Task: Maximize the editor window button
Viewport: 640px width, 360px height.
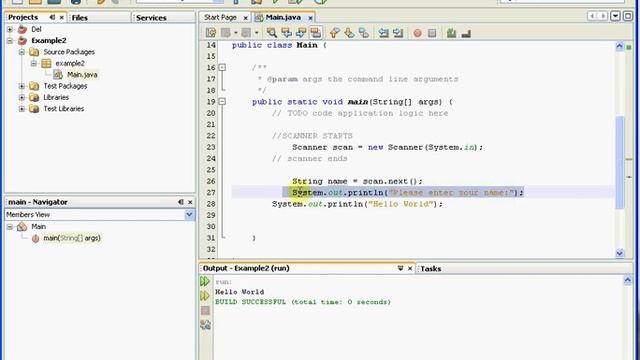Action: tap(628, 16)
